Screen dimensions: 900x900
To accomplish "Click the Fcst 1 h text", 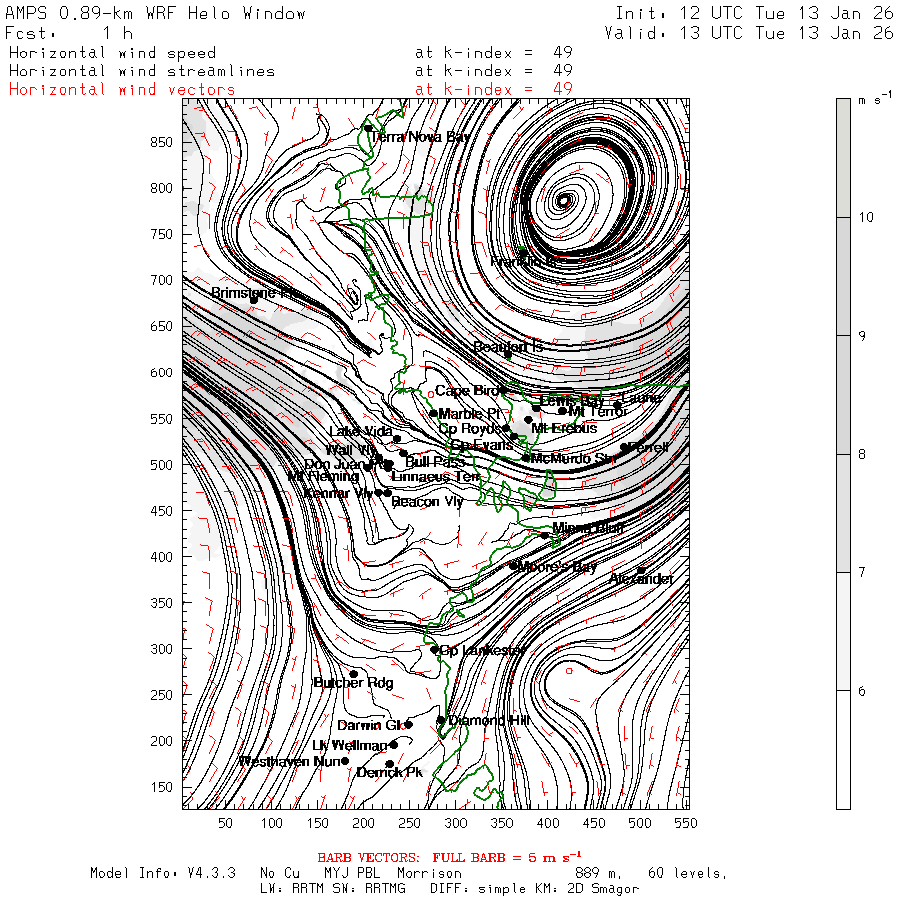I will (68, 33).
